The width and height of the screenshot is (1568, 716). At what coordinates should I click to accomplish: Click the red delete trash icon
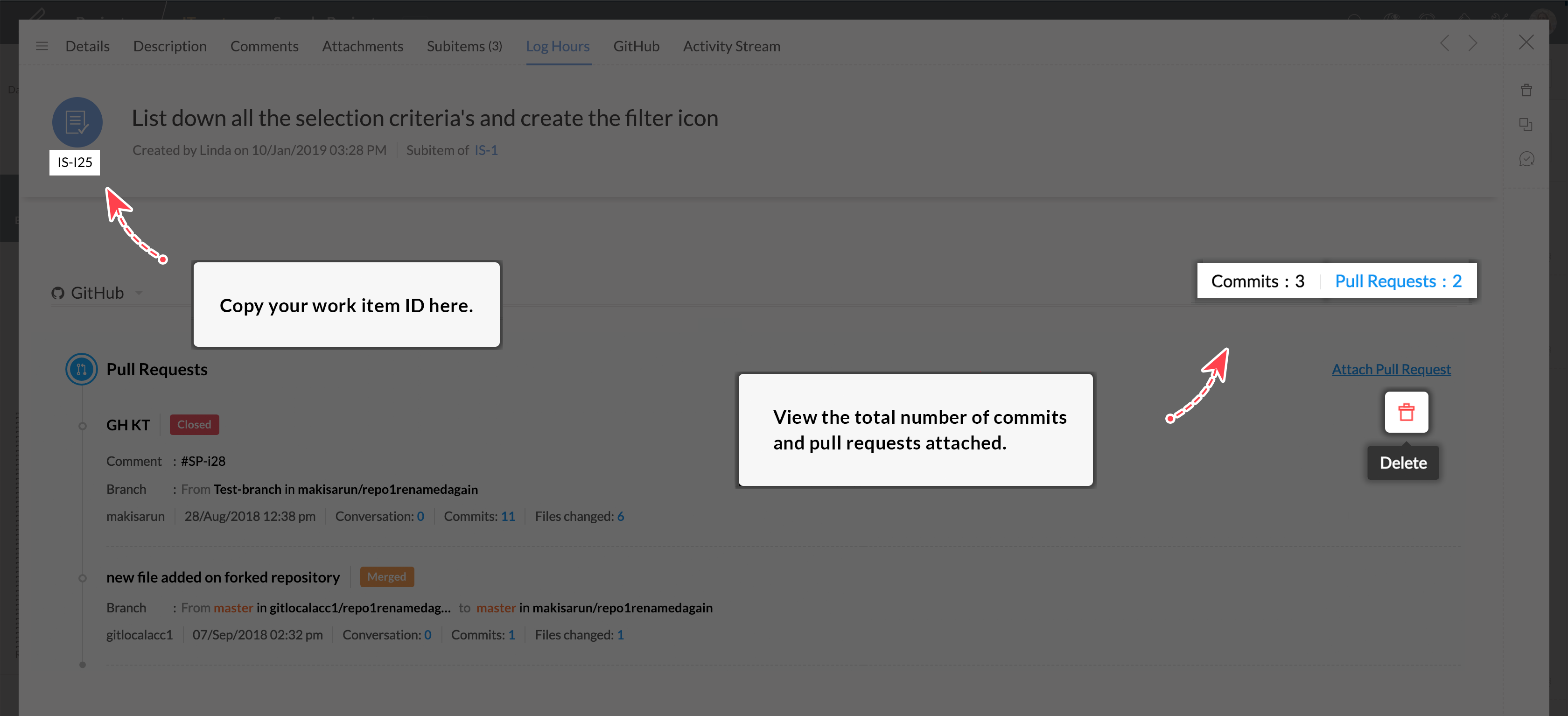point(1406,412)
